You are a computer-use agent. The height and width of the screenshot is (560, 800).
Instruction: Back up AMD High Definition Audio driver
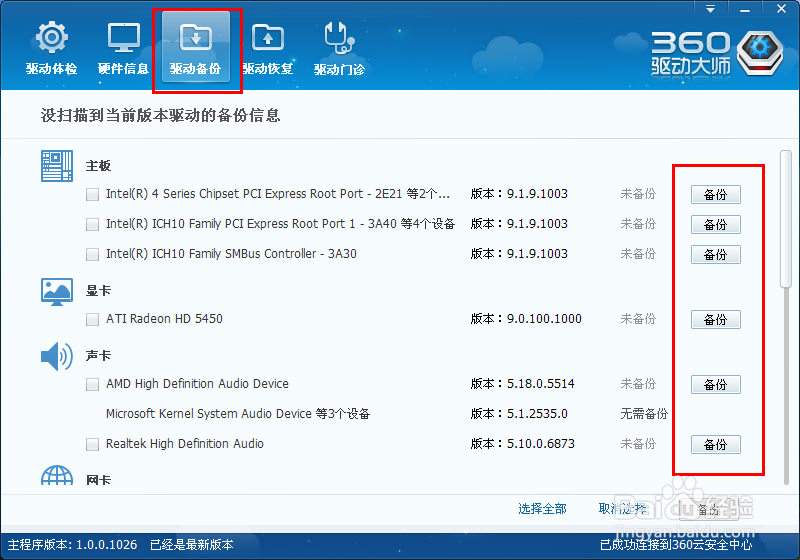(x=715, y=384)
